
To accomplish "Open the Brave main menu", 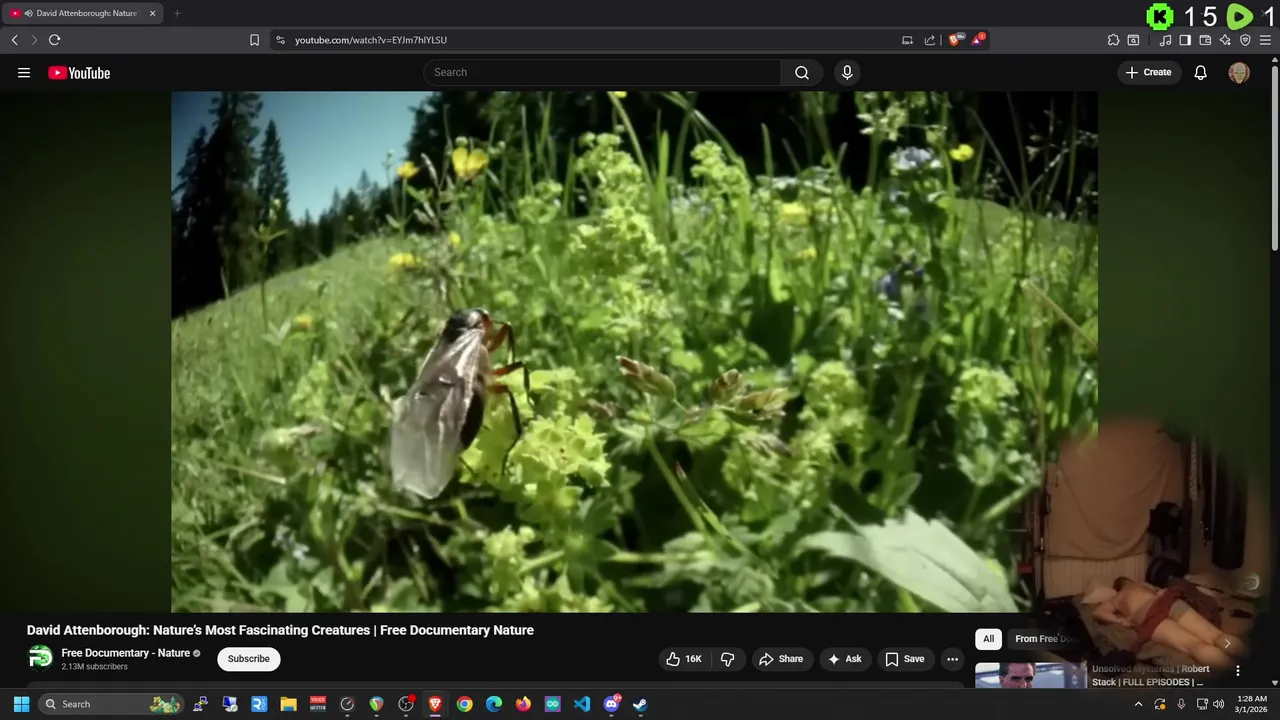I will click(1265, 40).
